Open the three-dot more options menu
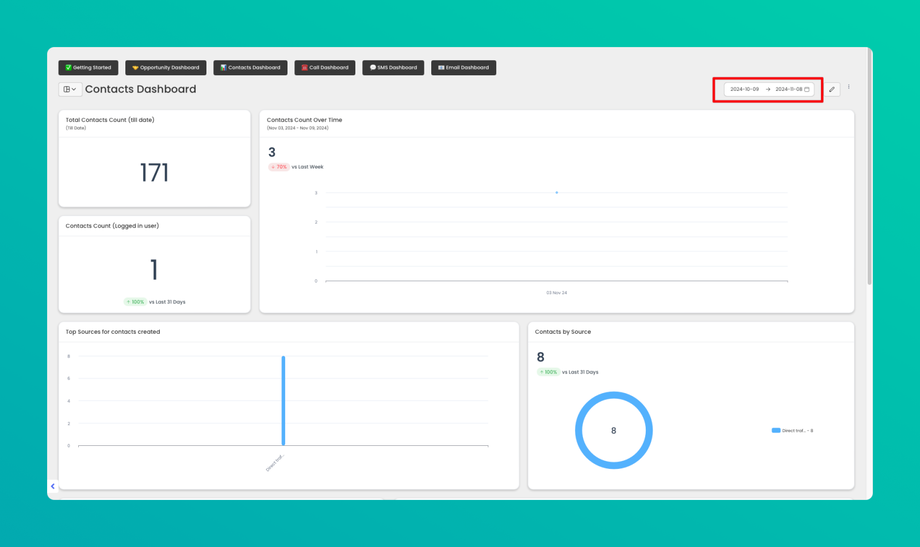 (x=848, y=87)
